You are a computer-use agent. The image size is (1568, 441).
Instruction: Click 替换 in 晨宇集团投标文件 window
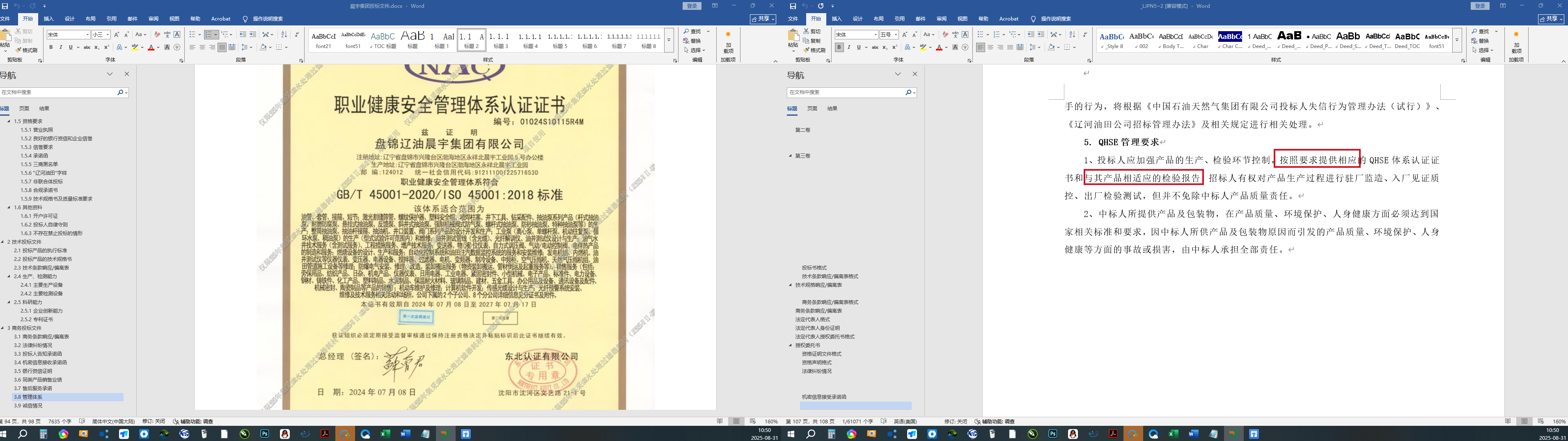693,41
